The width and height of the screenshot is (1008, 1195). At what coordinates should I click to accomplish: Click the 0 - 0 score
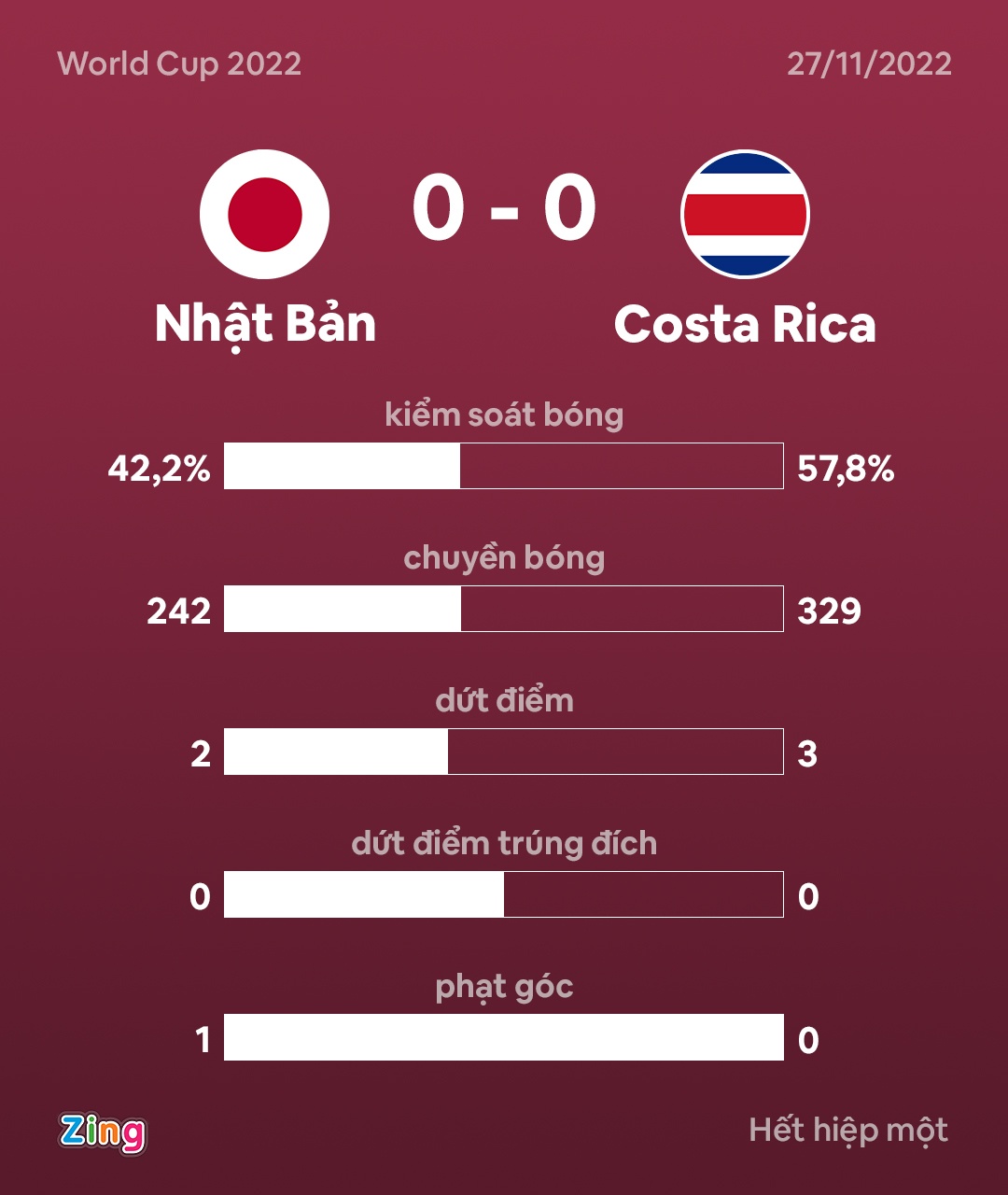click(504, 209)
